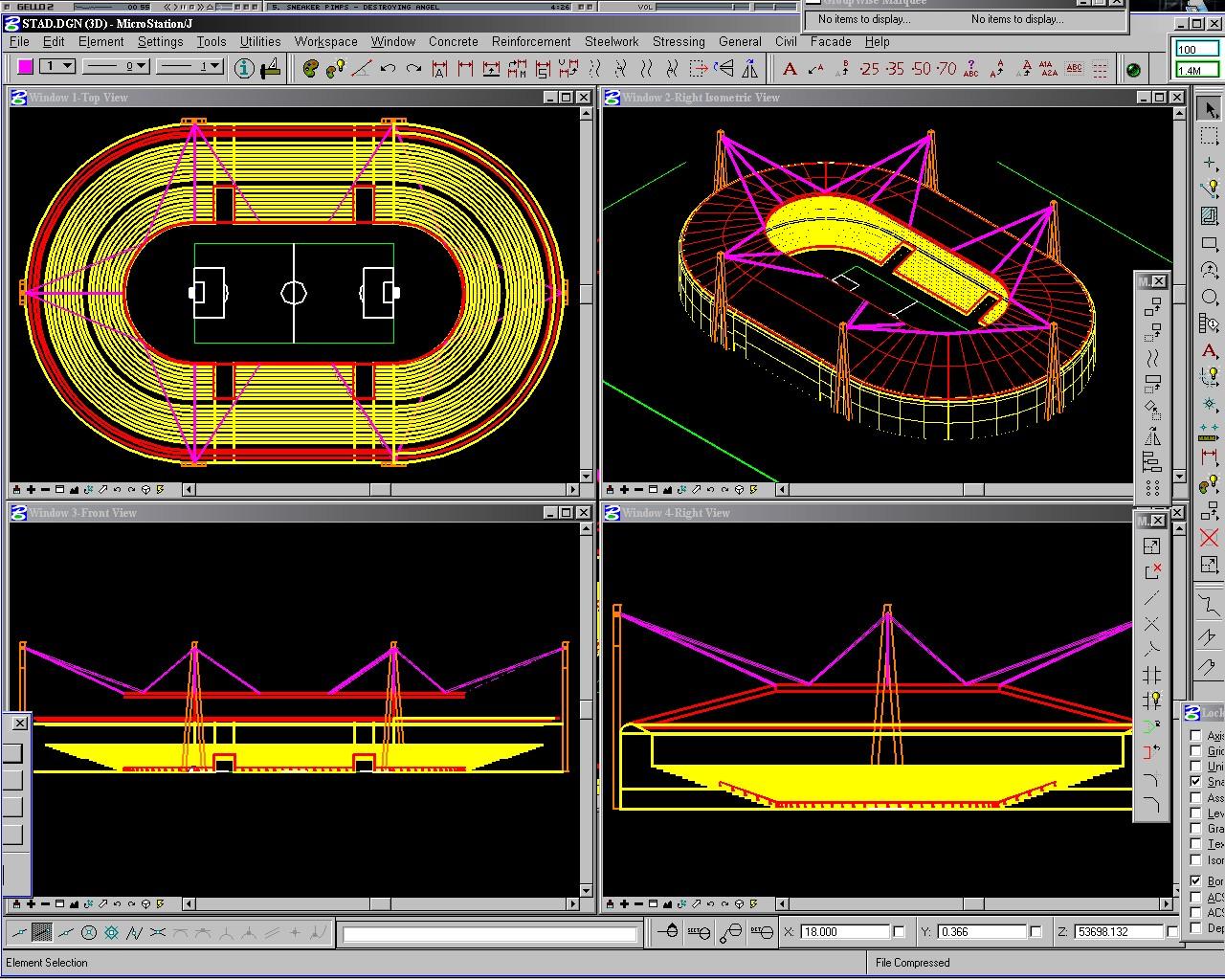Click the Undo icon on the primary toolbar
1225x980 pixels.
390,68
